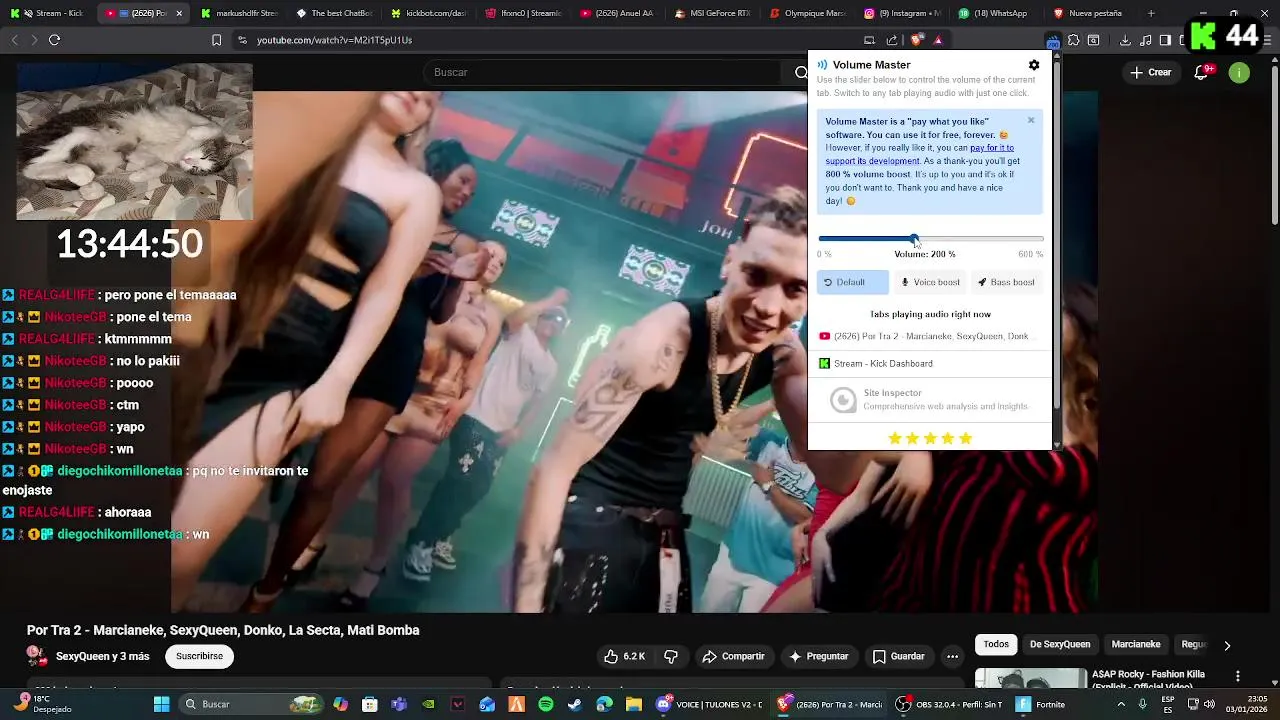
Task: Open Discord VOICE TULONES taskbar item
Action: tap(710, 704)
